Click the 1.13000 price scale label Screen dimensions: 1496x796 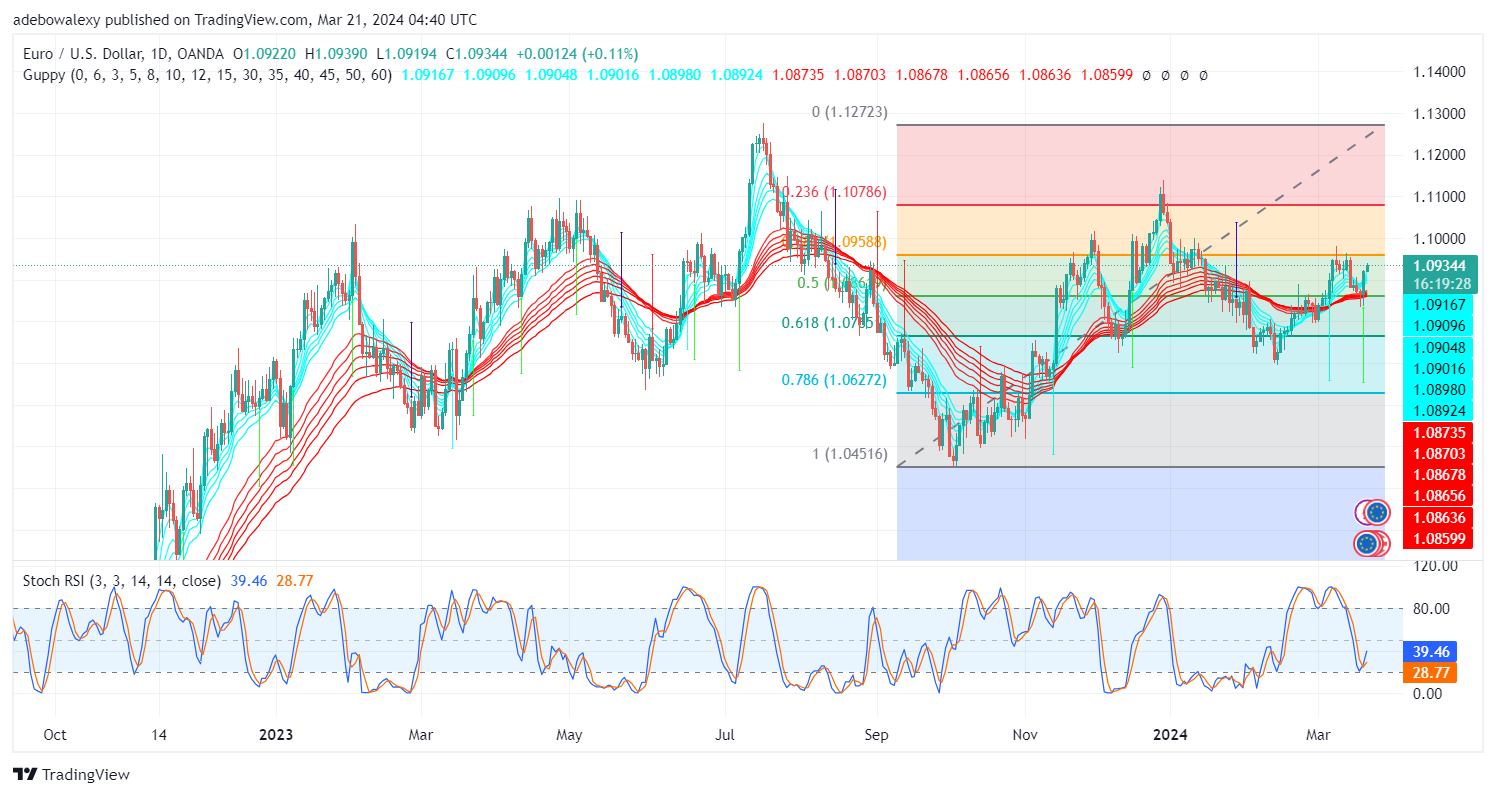[1441, 113]
